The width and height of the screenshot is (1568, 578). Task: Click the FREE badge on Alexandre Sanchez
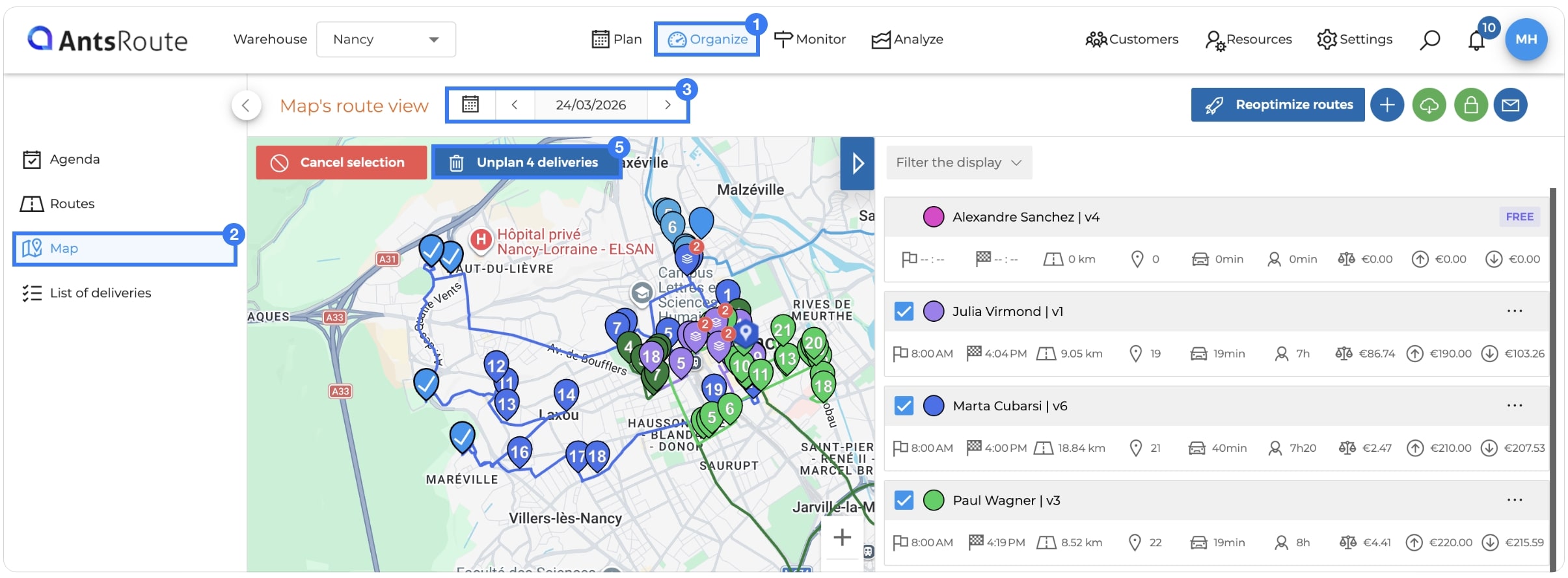click(1519, 217)
